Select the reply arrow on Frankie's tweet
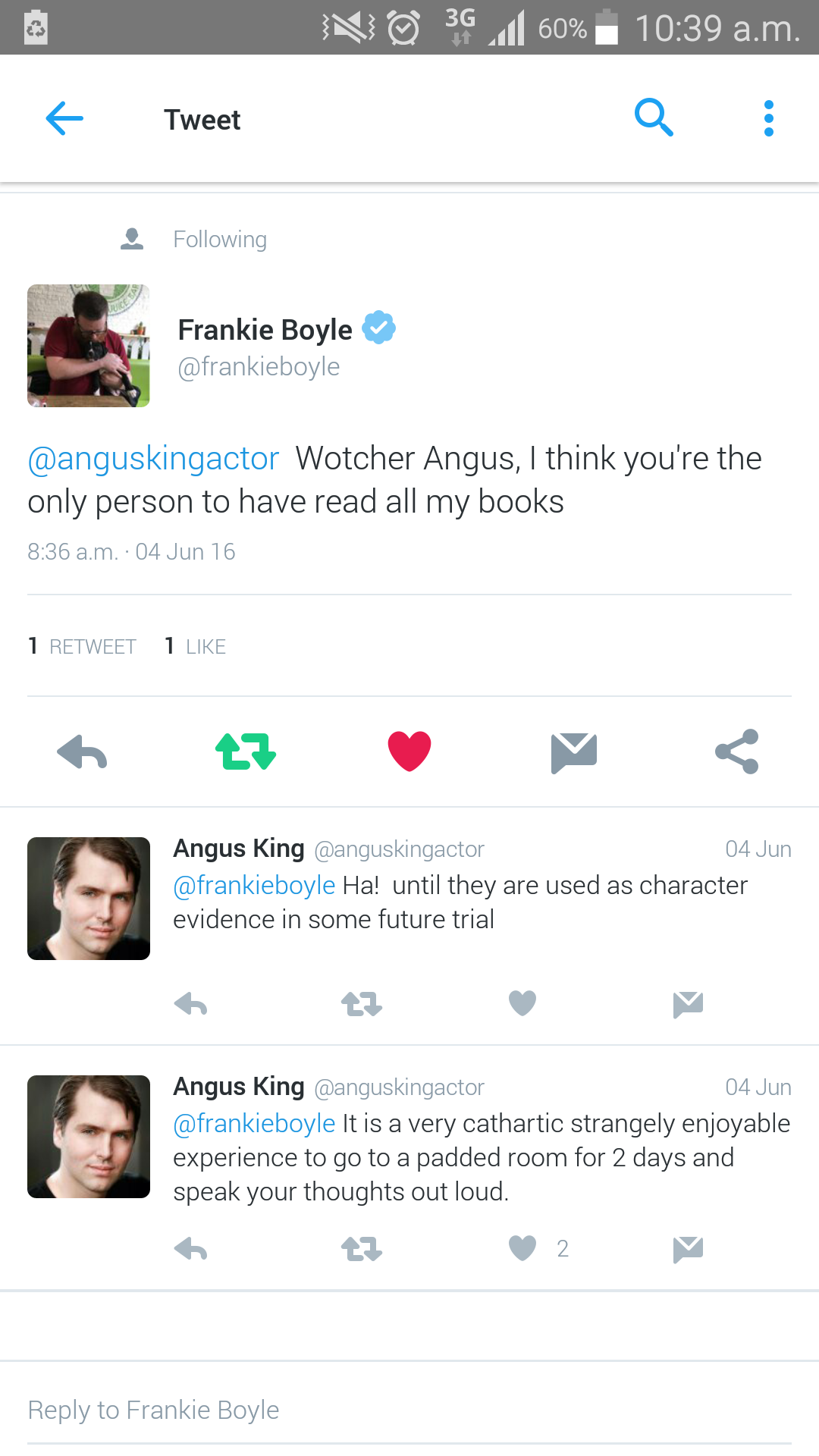 click(x=81, y=752)
